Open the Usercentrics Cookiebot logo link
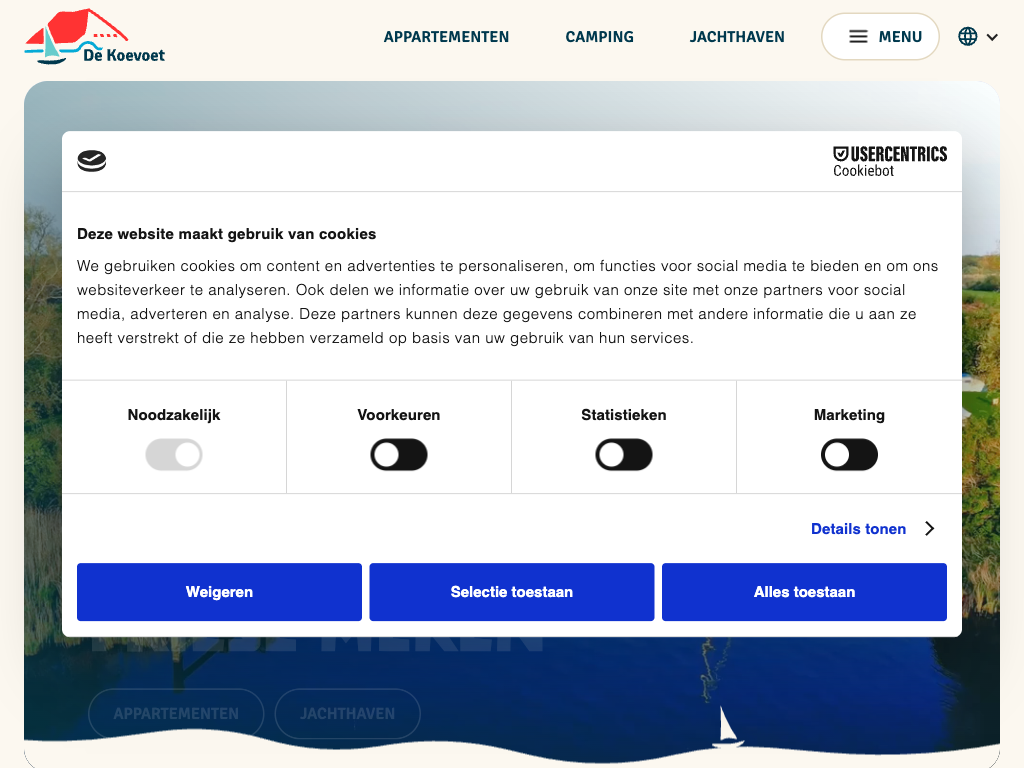This screenshot has height=768, width=1024. tap(889, 161)
